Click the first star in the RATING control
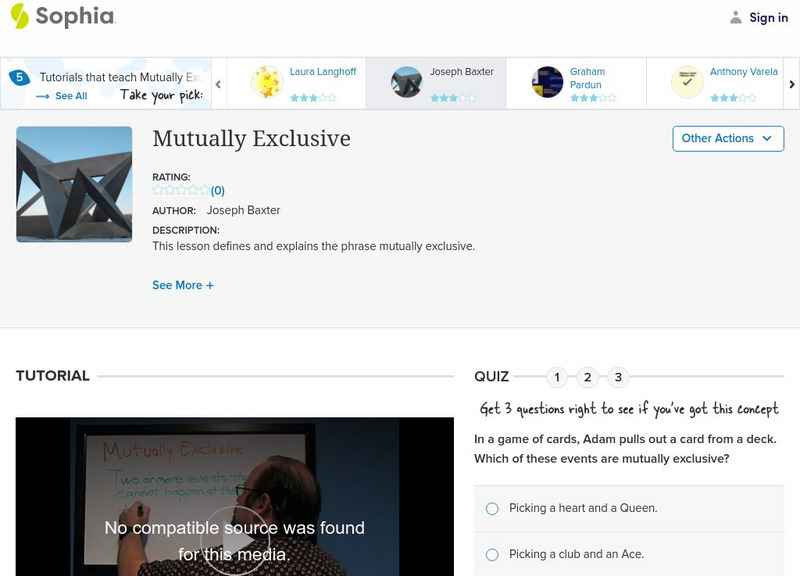Screen dimensions: 800x576 tap(156, 187)
